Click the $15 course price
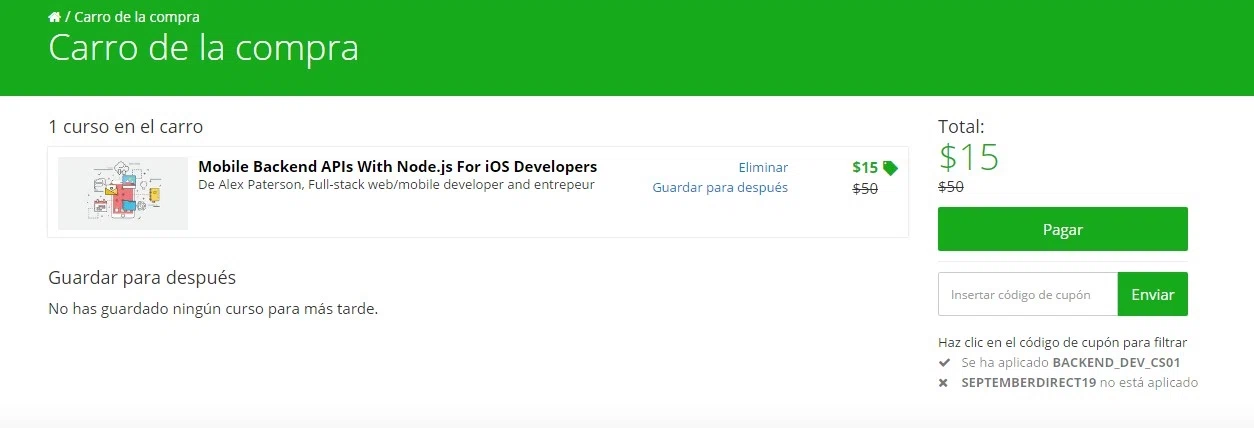 point(865,167)
